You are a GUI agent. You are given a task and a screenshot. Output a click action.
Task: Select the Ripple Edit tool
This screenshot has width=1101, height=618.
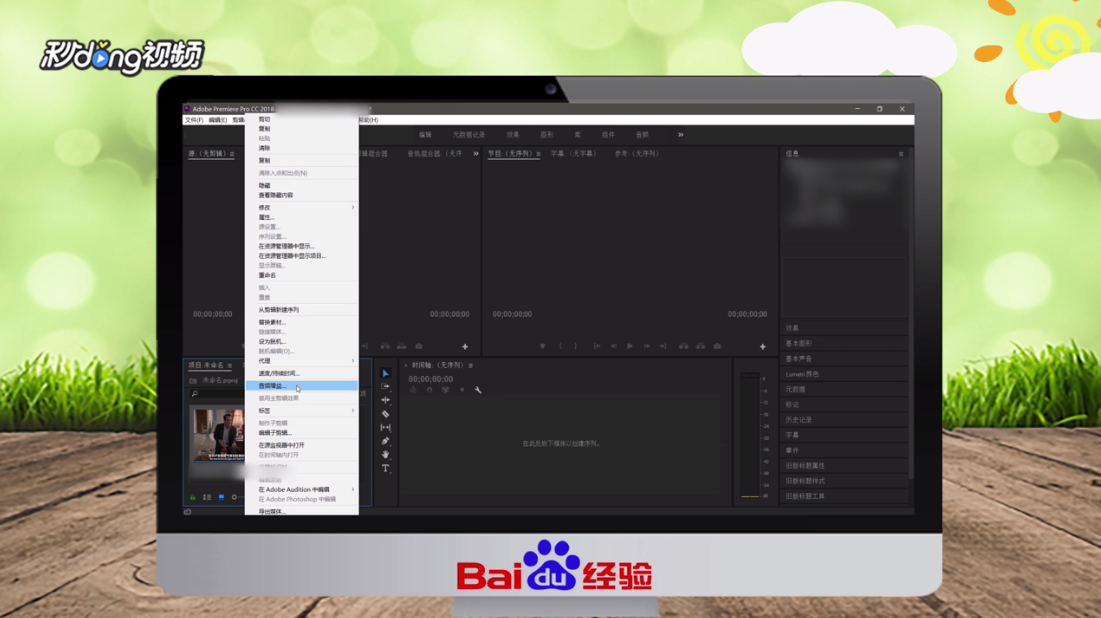(x=385, y=400)
